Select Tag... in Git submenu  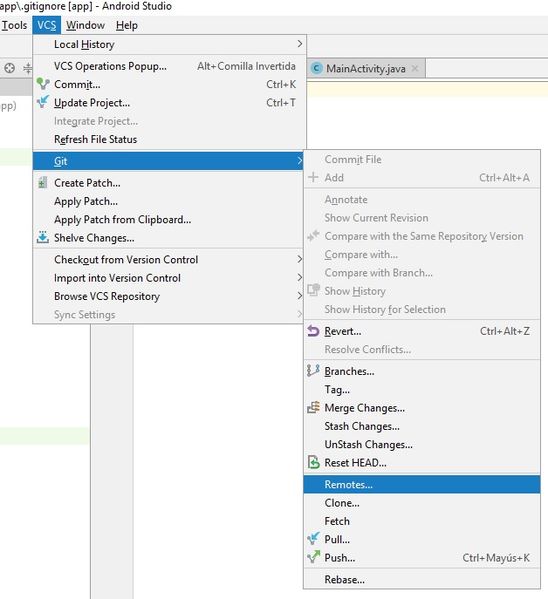click(x=422, y=390)
